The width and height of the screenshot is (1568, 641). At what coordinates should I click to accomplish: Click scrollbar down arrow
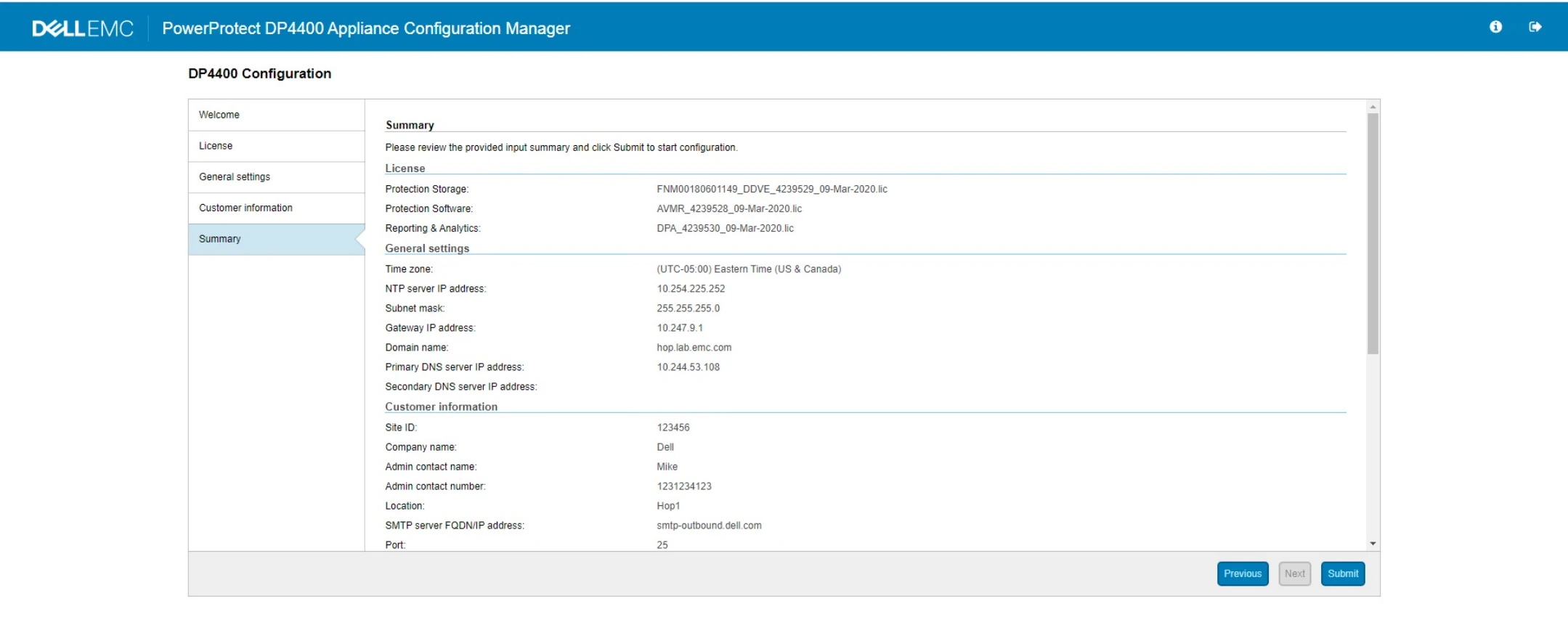click(1373, 544)
